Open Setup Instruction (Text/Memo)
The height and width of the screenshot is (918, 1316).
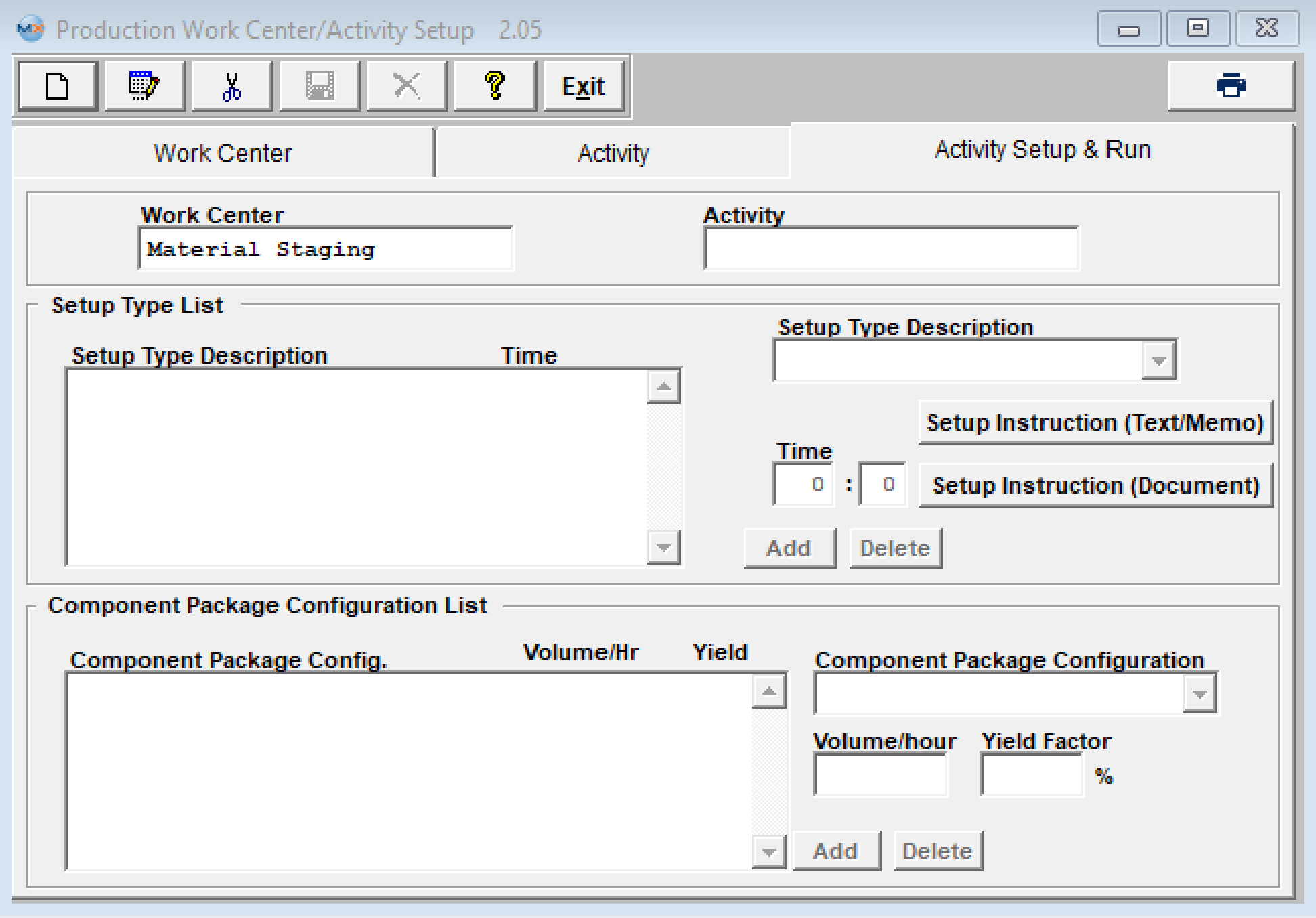(x=1095, y=422)
